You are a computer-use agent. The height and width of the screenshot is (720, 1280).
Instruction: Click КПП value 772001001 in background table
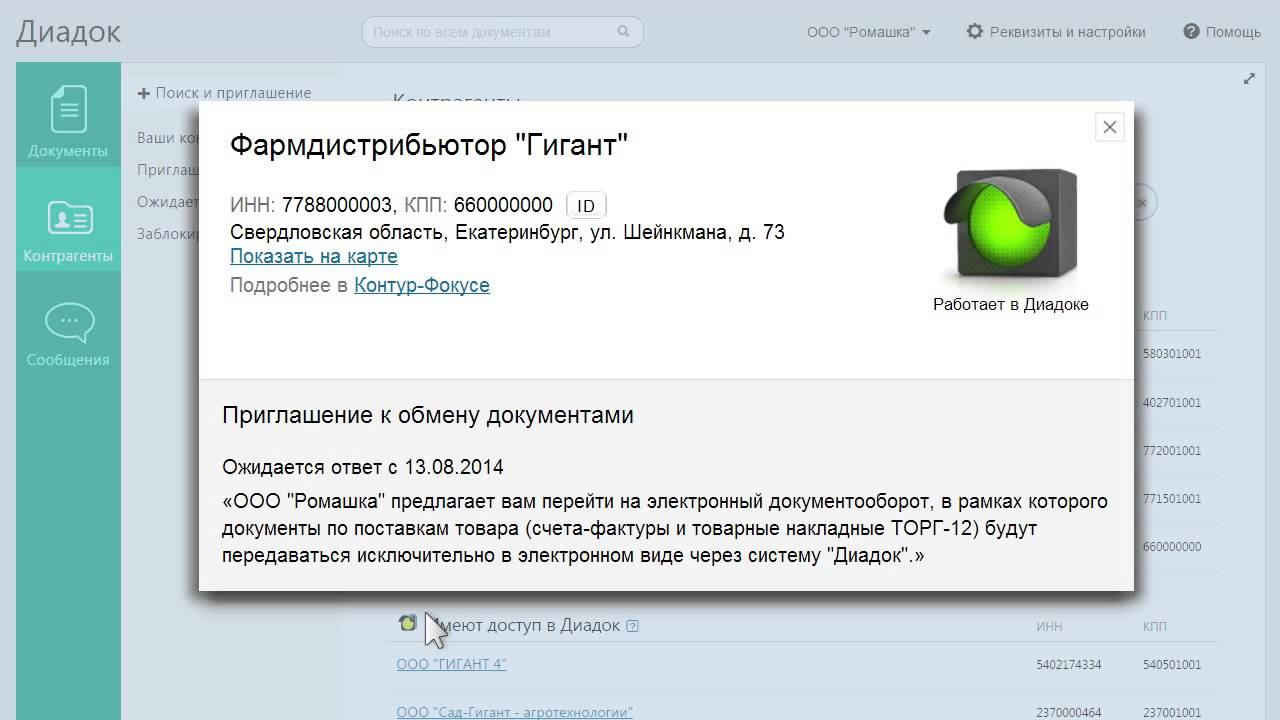[1172, 451]
